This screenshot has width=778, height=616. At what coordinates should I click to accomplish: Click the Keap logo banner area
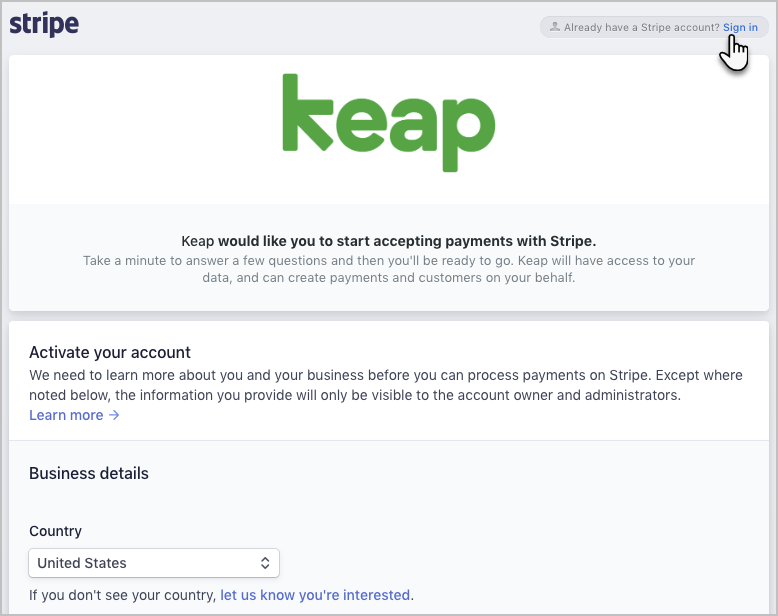389,129
